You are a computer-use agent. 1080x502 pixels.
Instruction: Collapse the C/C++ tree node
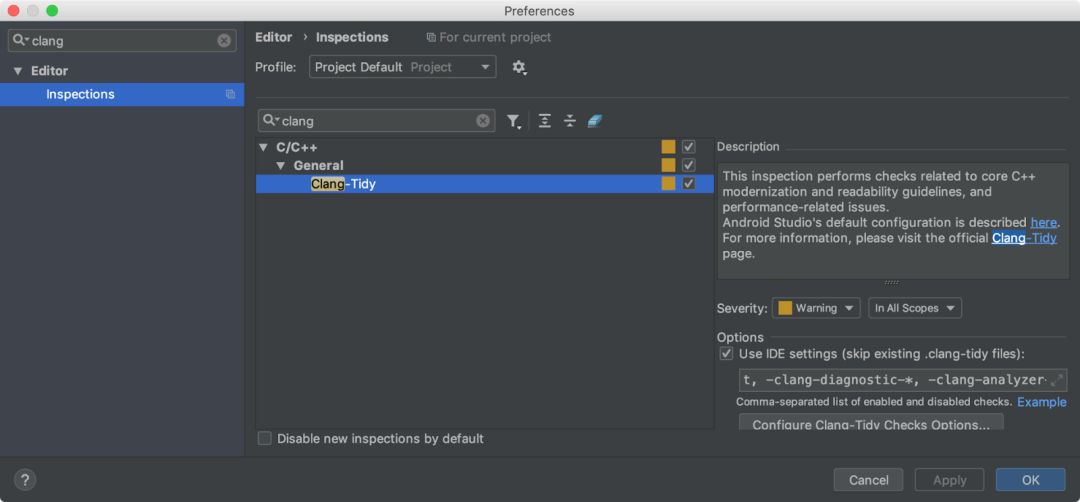point(261,147)
